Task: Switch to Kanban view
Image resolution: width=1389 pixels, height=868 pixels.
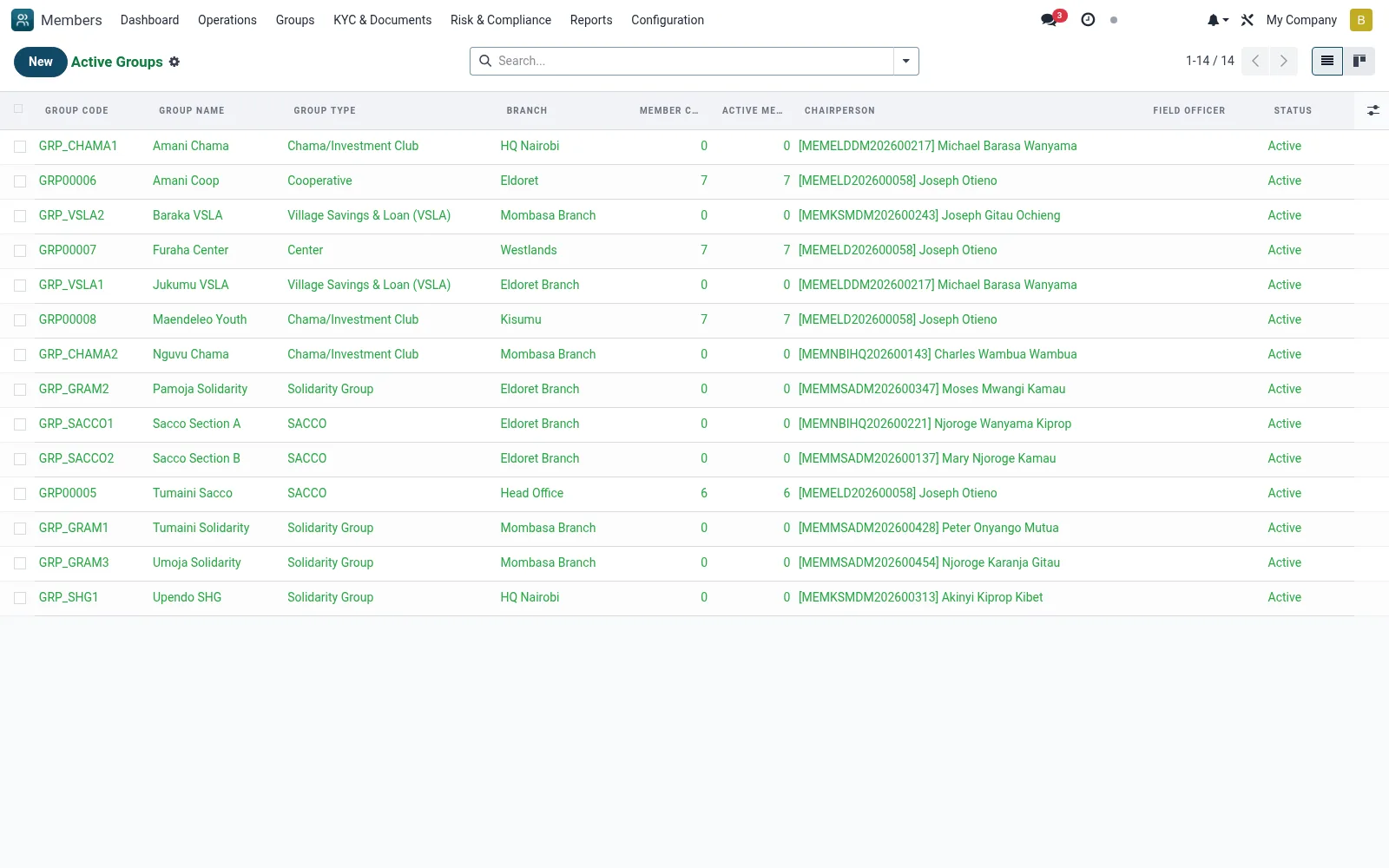Action: [x=1359, y=61]
